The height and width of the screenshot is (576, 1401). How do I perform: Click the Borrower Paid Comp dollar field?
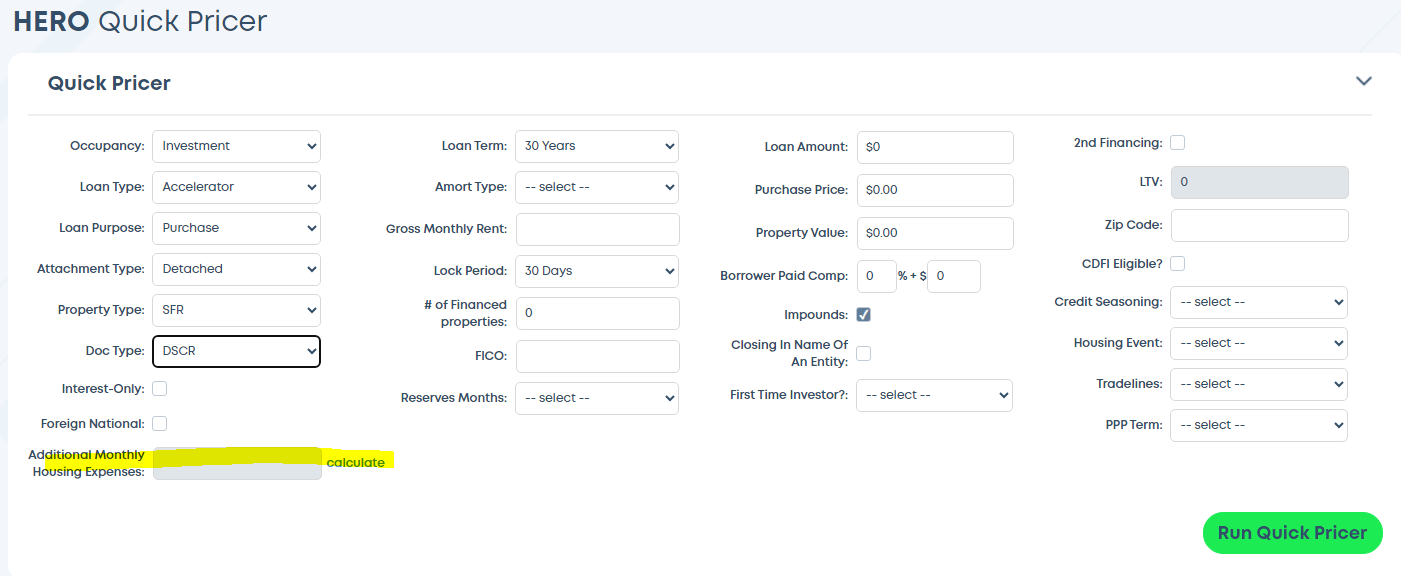(x=954, y=276)
